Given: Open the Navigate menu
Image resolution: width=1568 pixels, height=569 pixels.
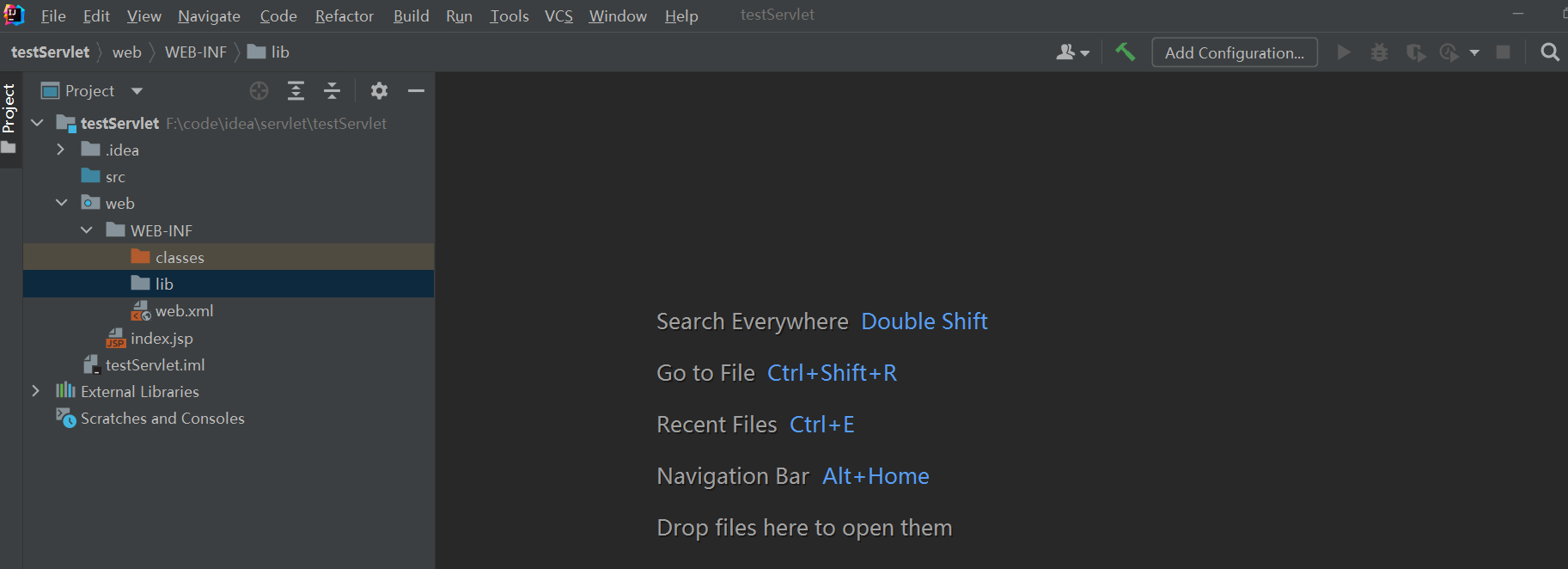Looking at the screenshot, I should [x=209, y=16].
